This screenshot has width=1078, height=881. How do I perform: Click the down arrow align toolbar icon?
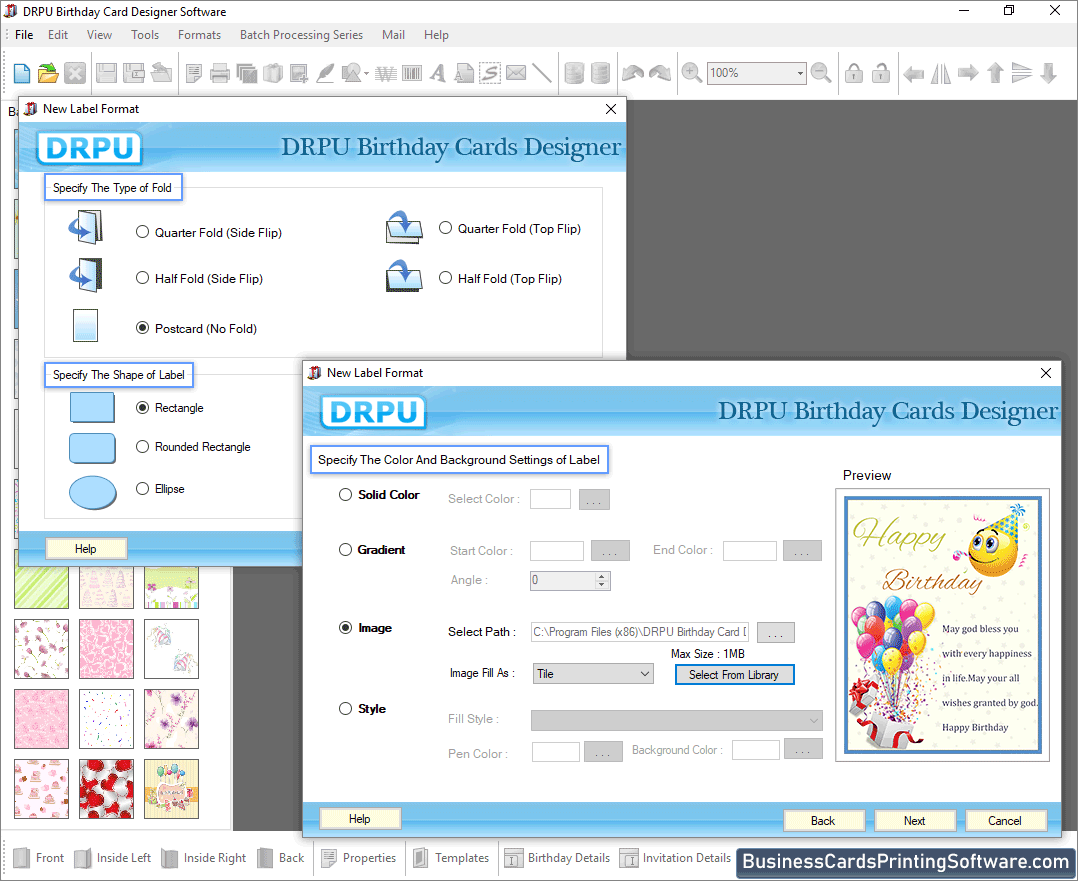click(x=1048, y=73)
